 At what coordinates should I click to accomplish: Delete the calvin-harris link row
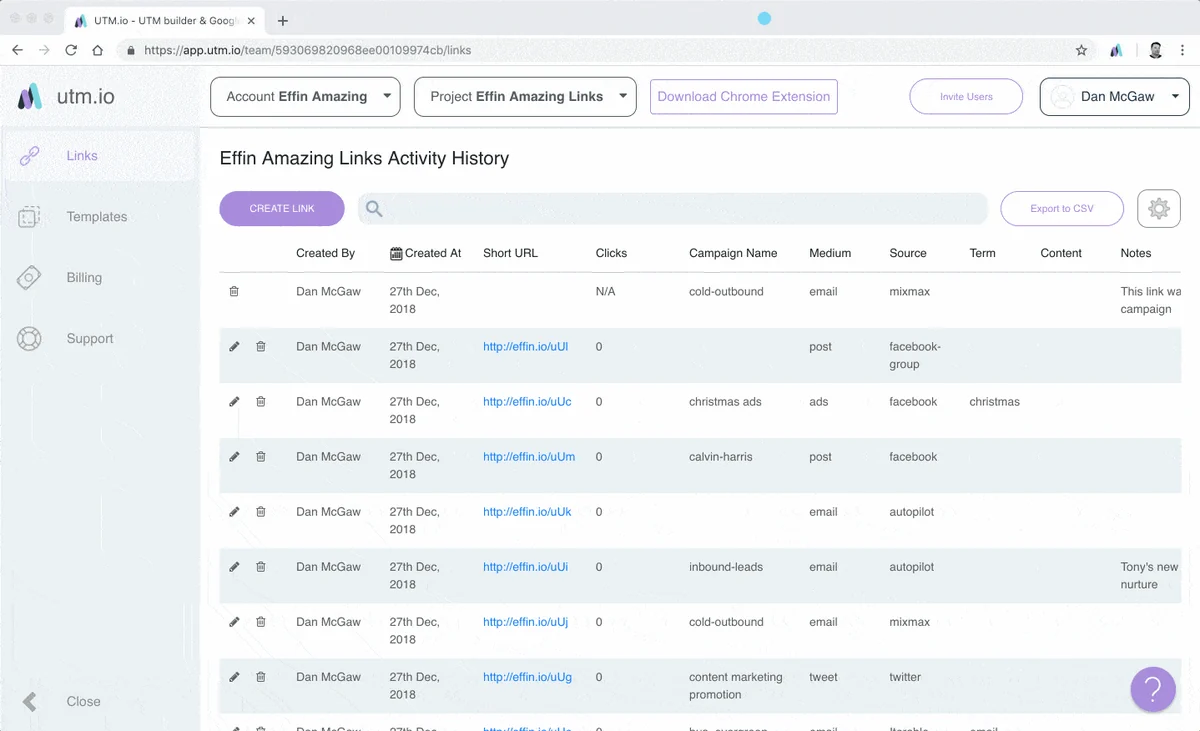click(260, 457)
